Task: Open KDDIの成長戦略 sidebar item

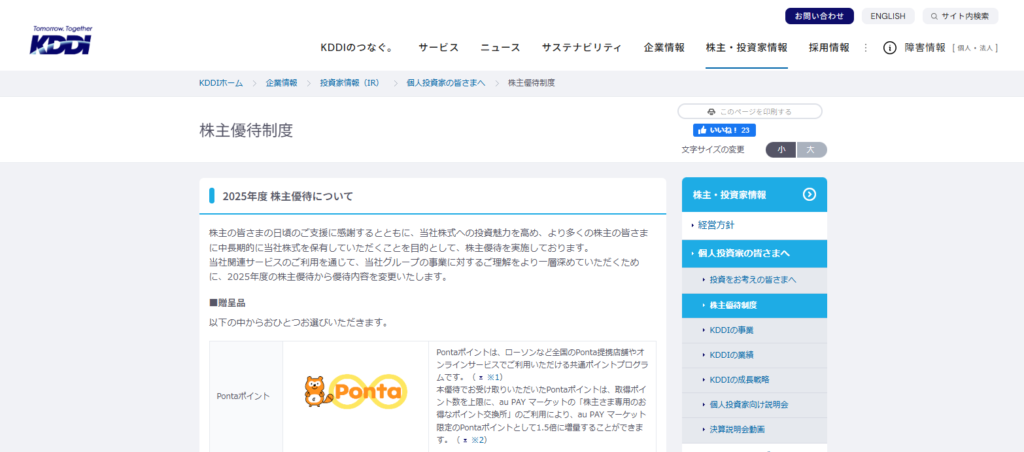Action: click(x=754, y=379)
